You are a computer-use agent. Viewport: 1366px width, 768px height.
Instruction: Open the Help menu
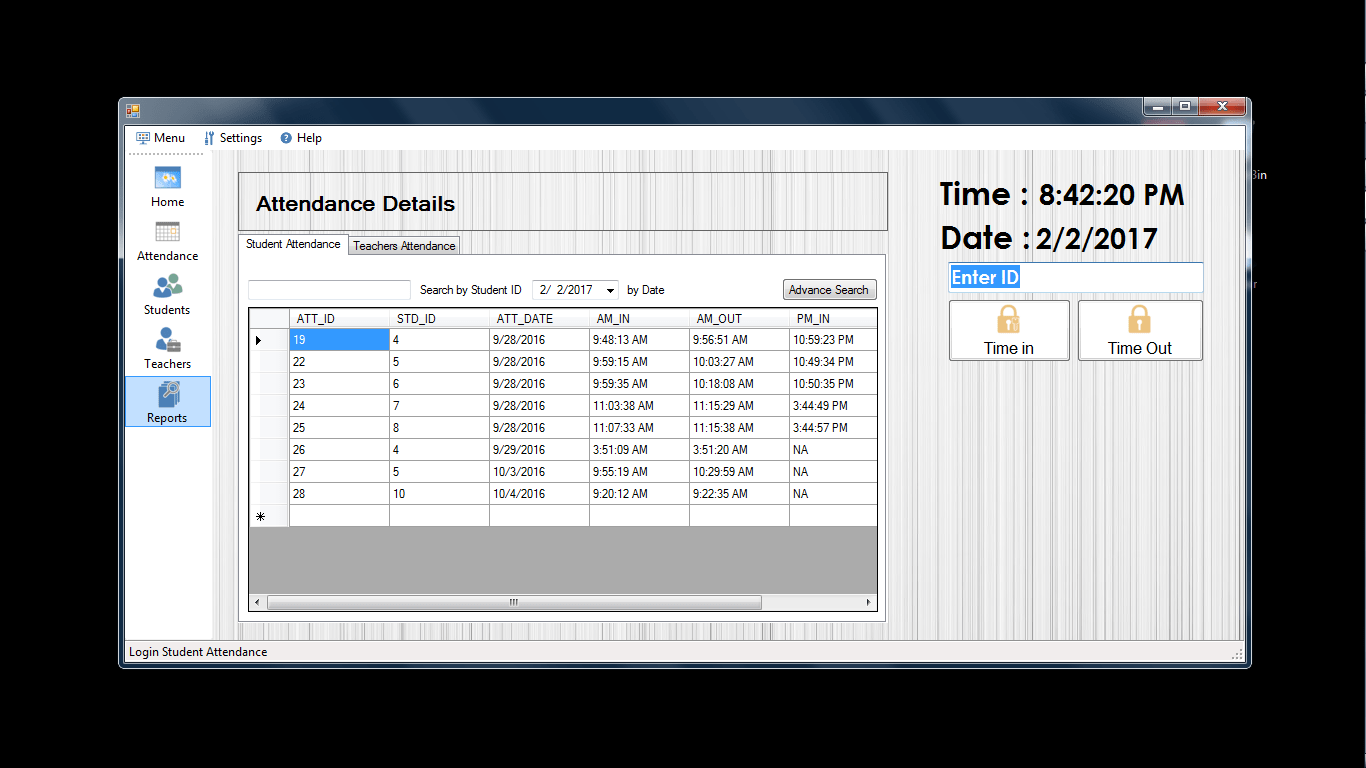301,138
